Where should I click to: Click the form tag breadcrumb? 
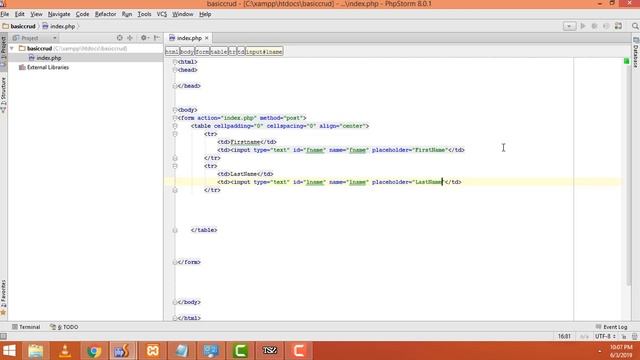(202, 52)
